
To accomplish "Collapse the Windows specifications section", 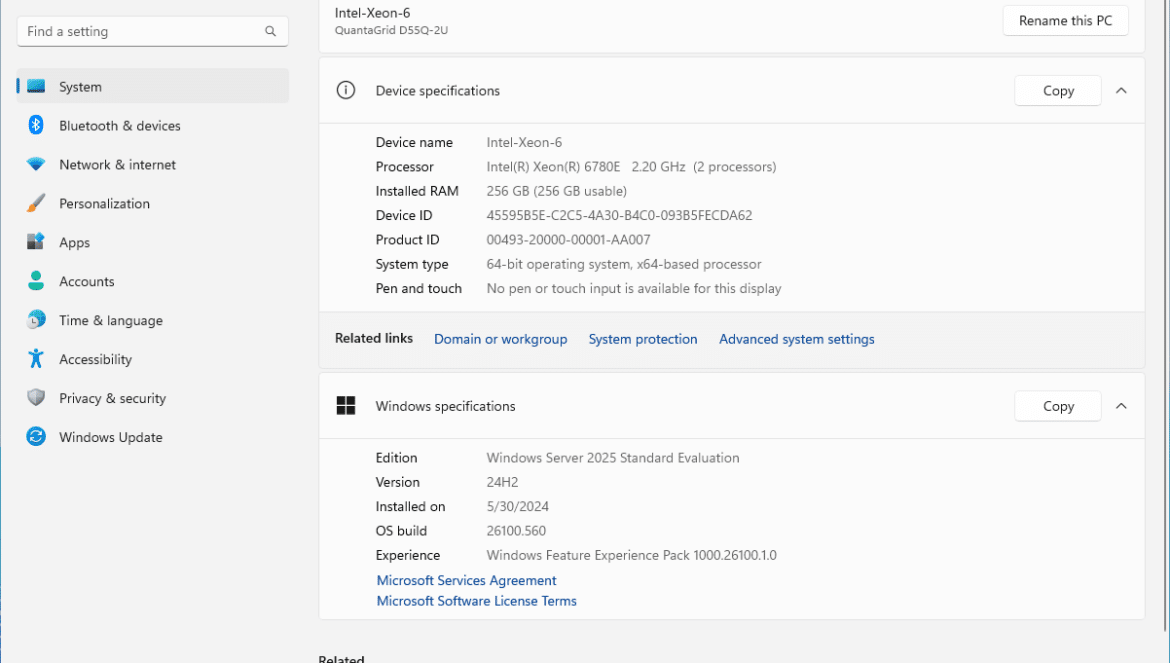I will 1121,406.
